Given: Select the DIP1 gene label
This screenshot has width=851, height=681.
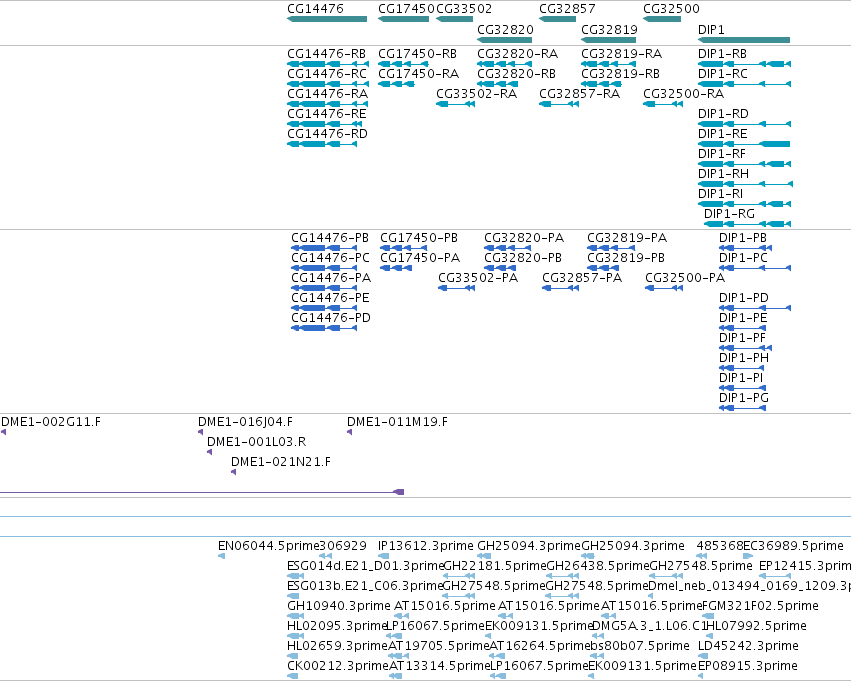Looking at the screenshot, I should coord(711,30).
